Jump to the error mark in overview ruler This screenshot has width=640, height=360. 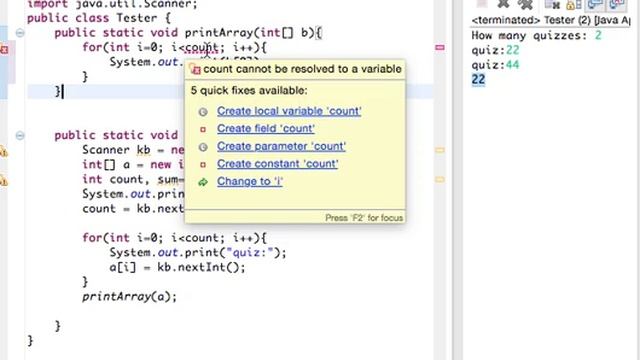coord(440,48)
